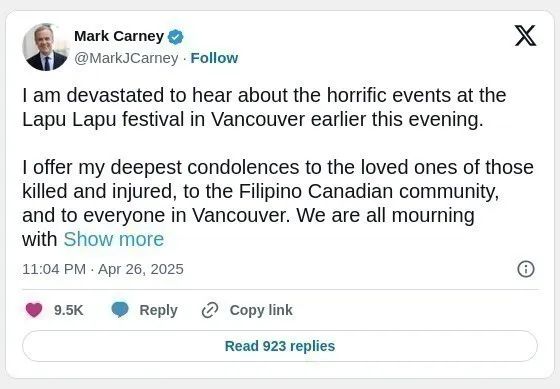The height and width of the screenshot is (389, 560).
Task: Click the chain link icon
Action: (210, 310)
